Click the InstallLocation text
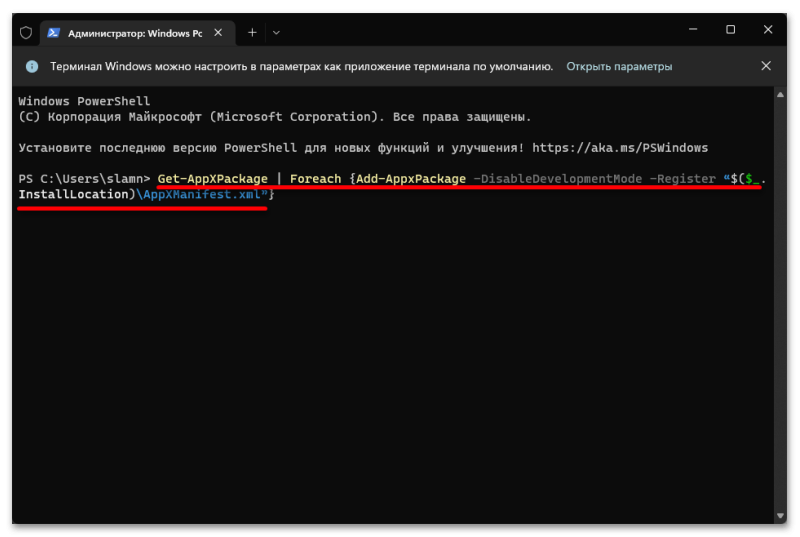The width and height of the screenshot is (800, 537). coord(73,194)
